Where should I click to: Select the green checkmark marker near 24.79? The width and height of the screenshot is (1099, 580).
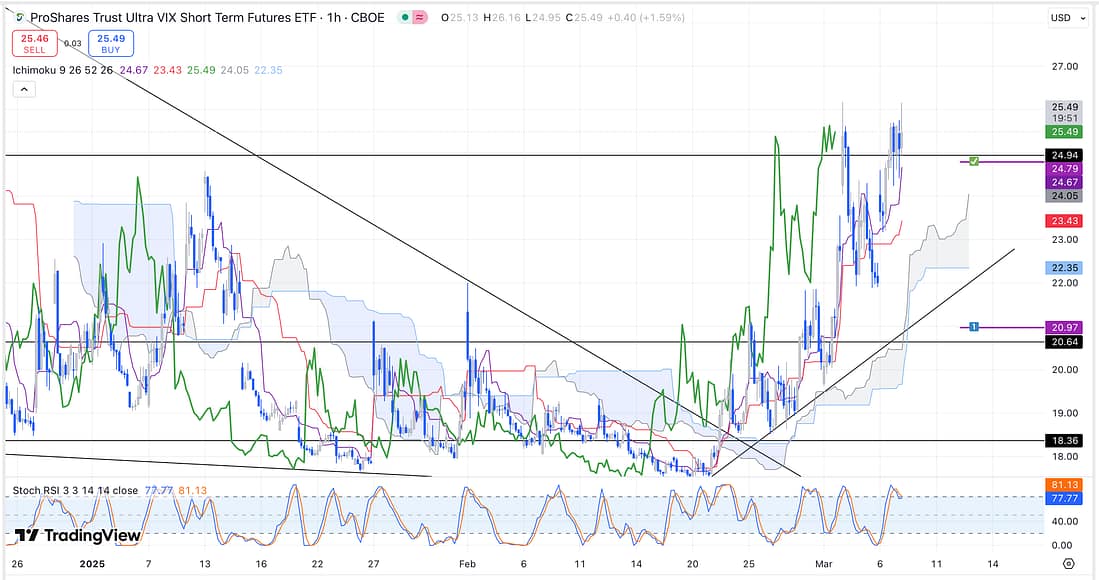(x=974, y=161)
